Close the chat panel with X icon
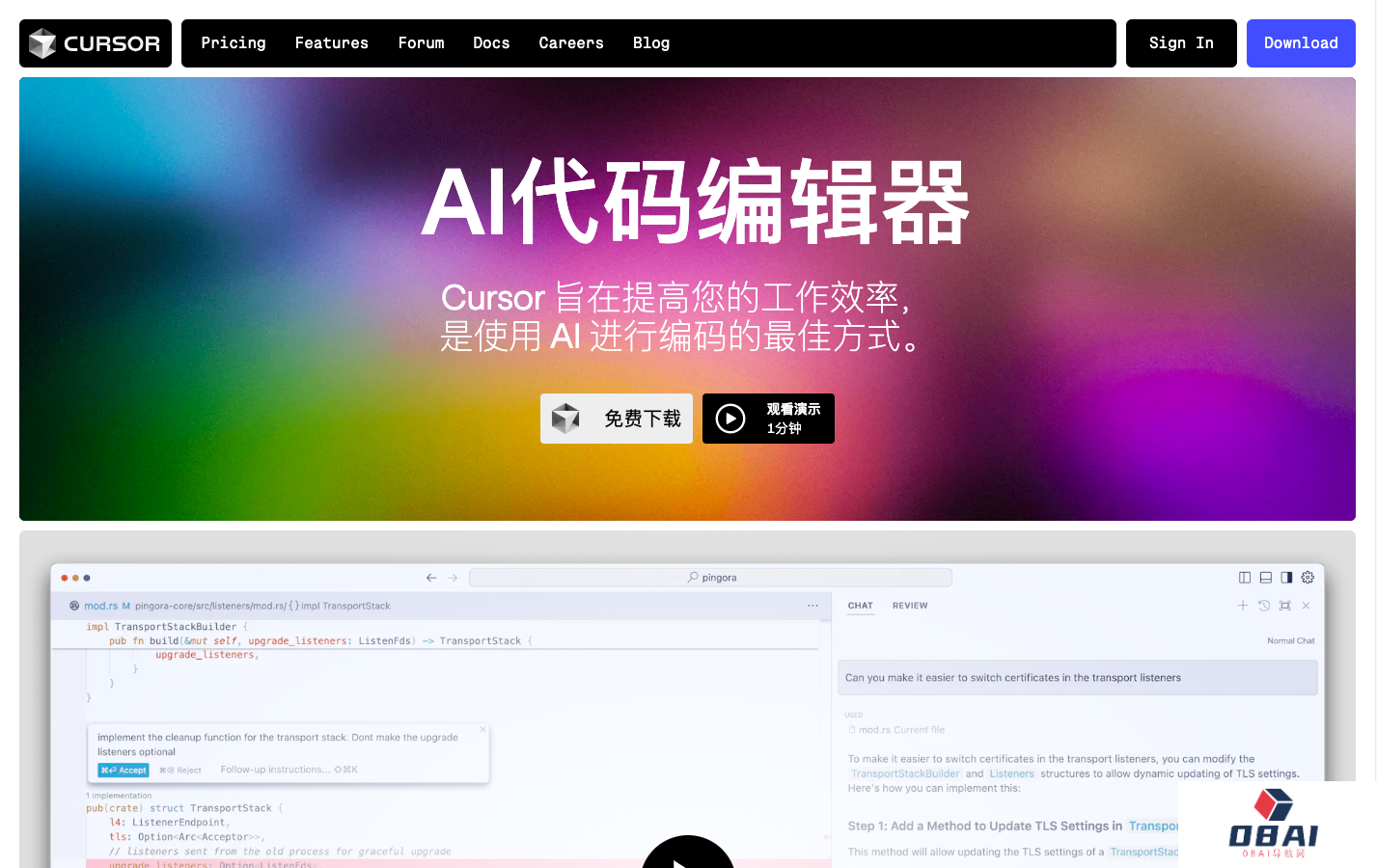Screen dimensions: 1377x868 tap(1306, 606)
